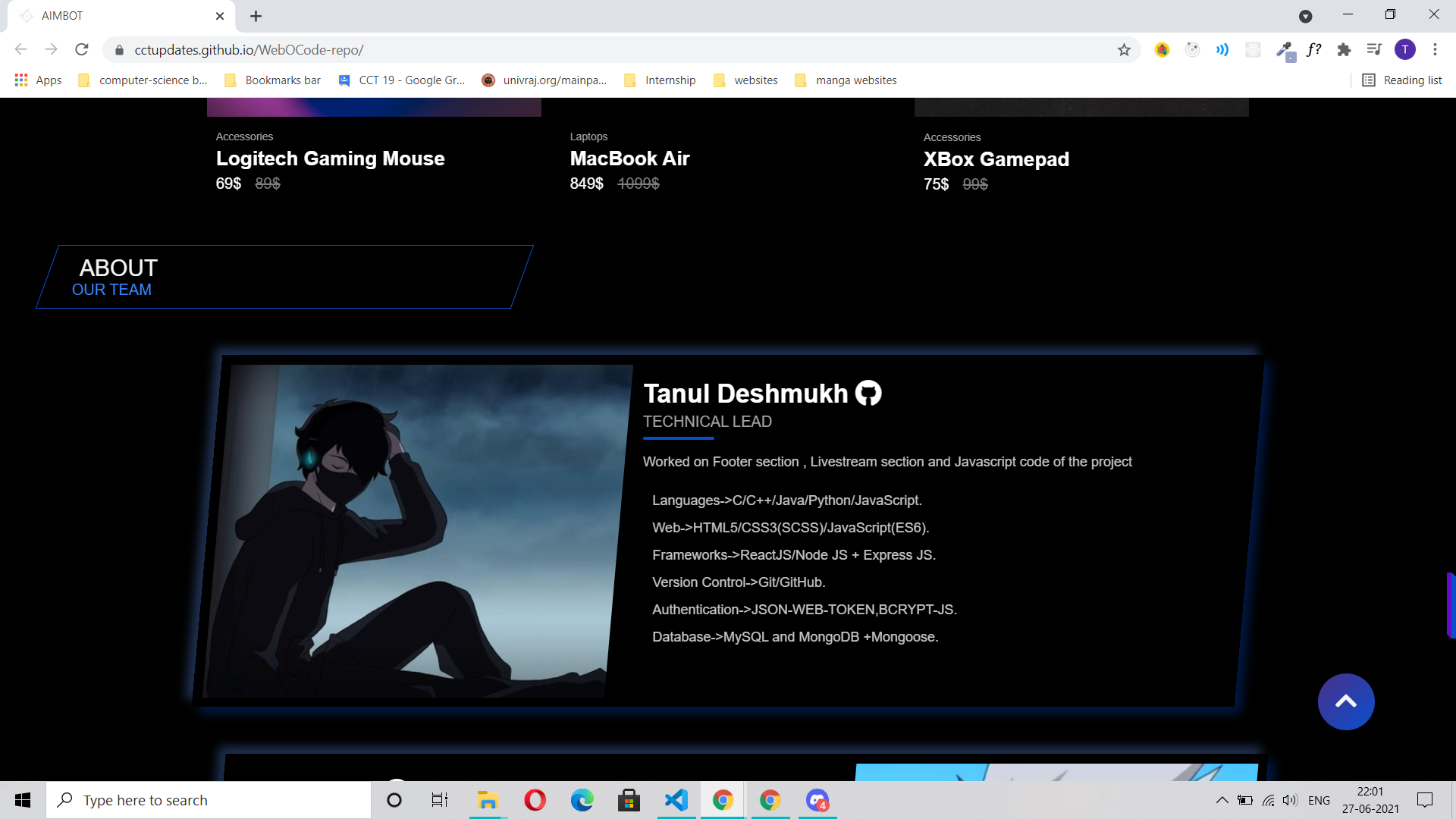Open Opera browser from taskbar

[535, 800]
